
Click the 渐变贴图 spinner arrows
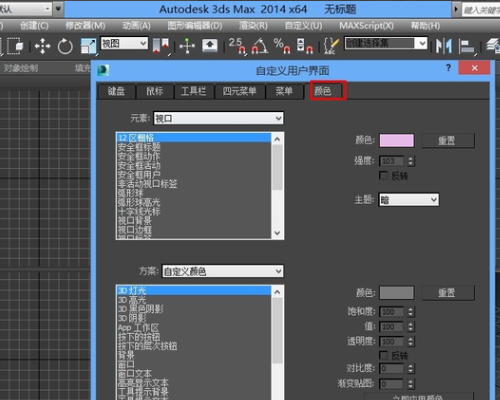click(411, 384)
